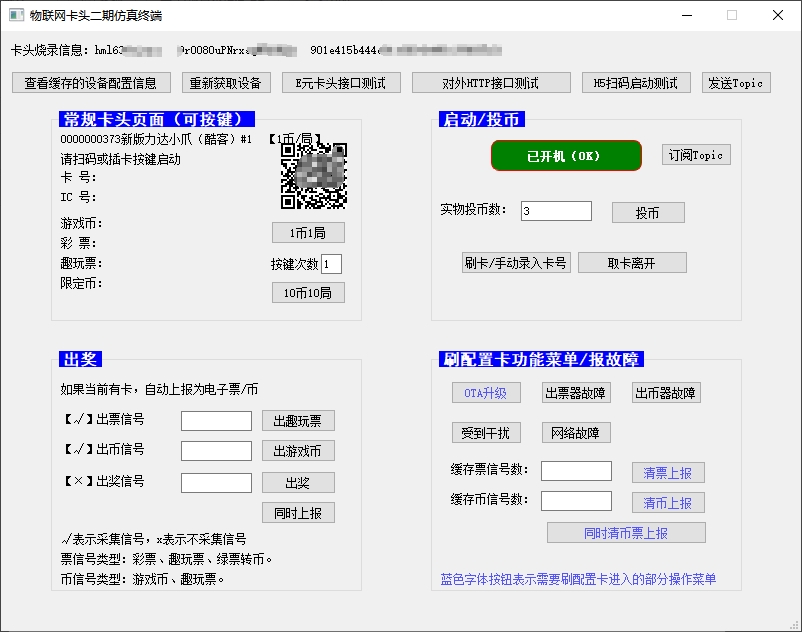Click the 订阅Topic button
This screenshot has width=802, height=632.
coord(696,155)
